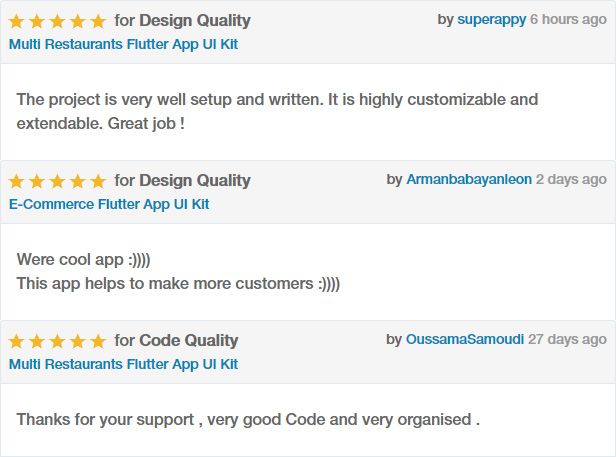Visit OussamaSamoudi's profile link
This screenshot has height=457, width=616.
coord(465,339)
